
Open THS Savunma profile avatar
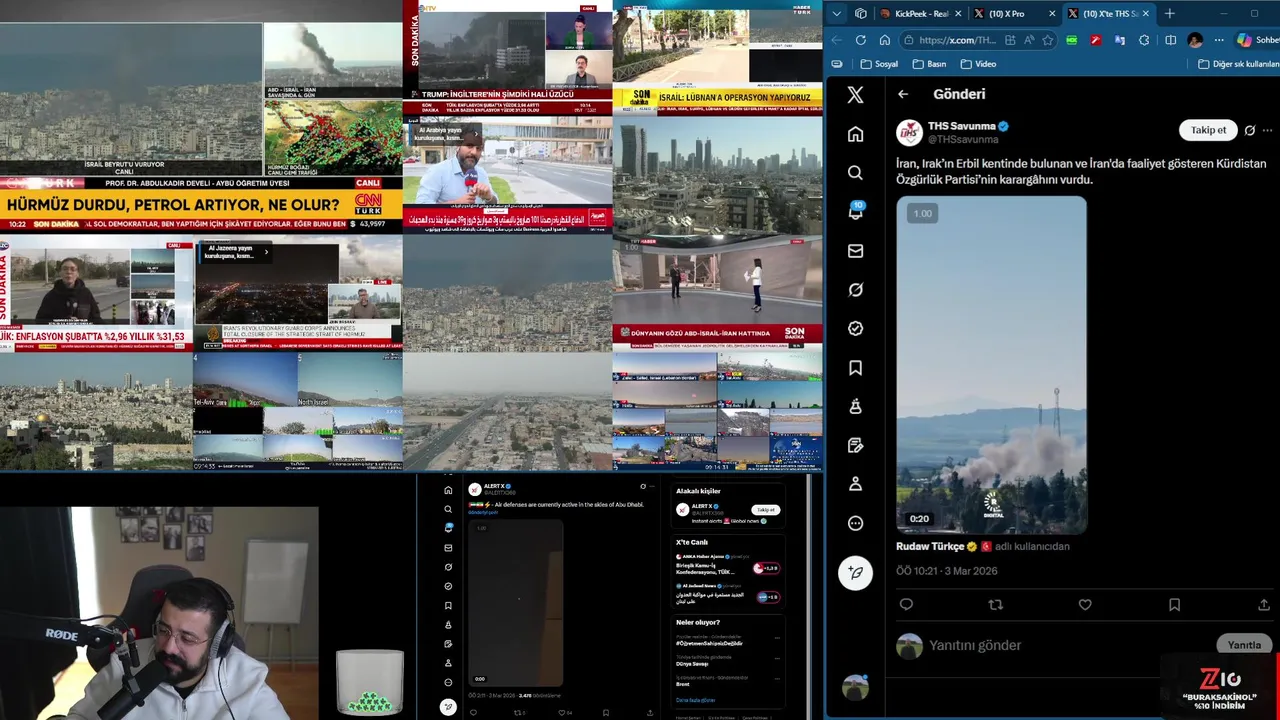pyautogui.click(x=909, y=132)
